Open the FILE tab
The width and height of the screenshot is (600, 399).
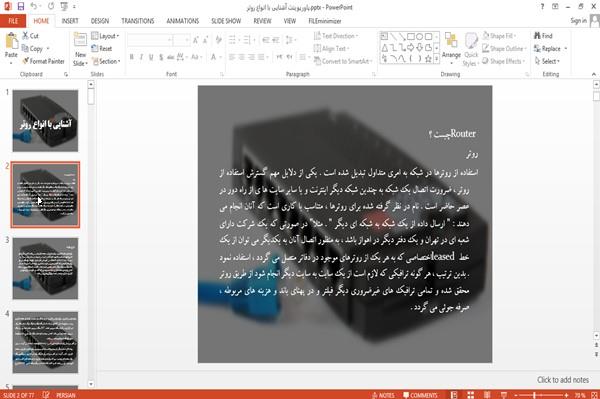[13, 21]
